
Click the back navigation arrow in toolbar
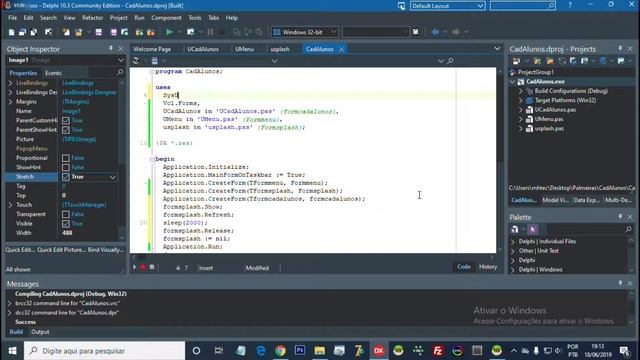click(x=435, y=32)
